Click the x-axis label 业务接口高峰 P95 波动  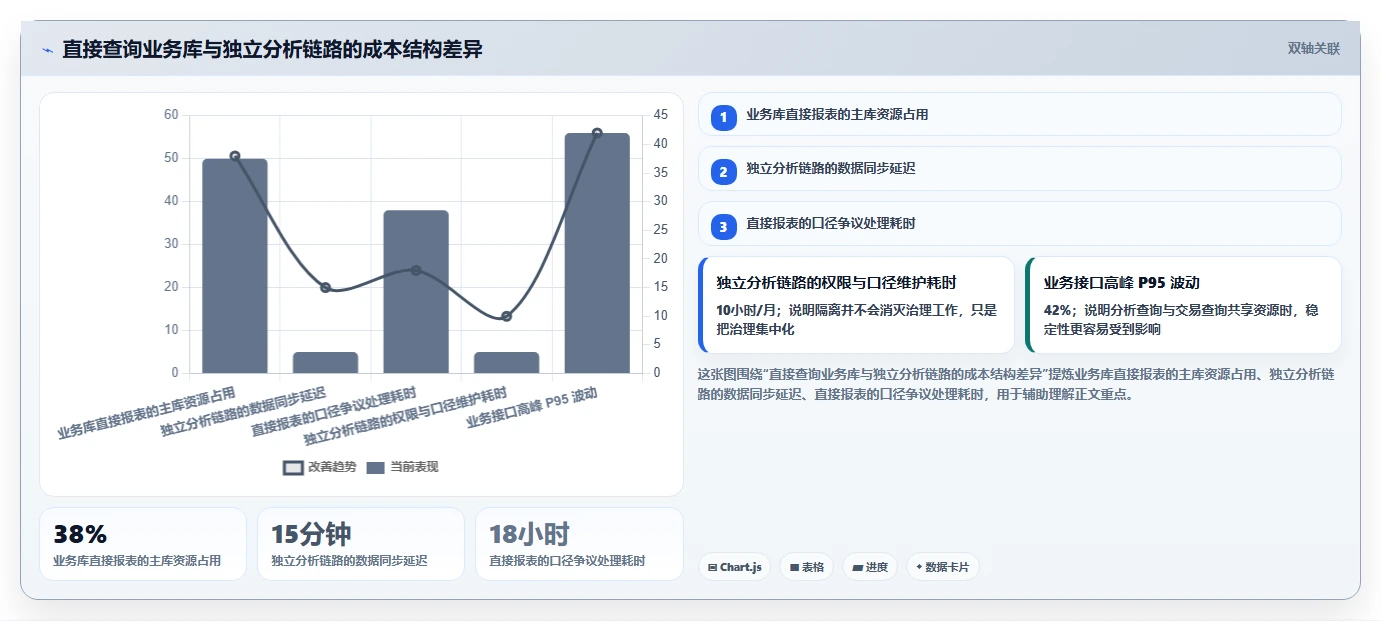[x=532, y=407]
